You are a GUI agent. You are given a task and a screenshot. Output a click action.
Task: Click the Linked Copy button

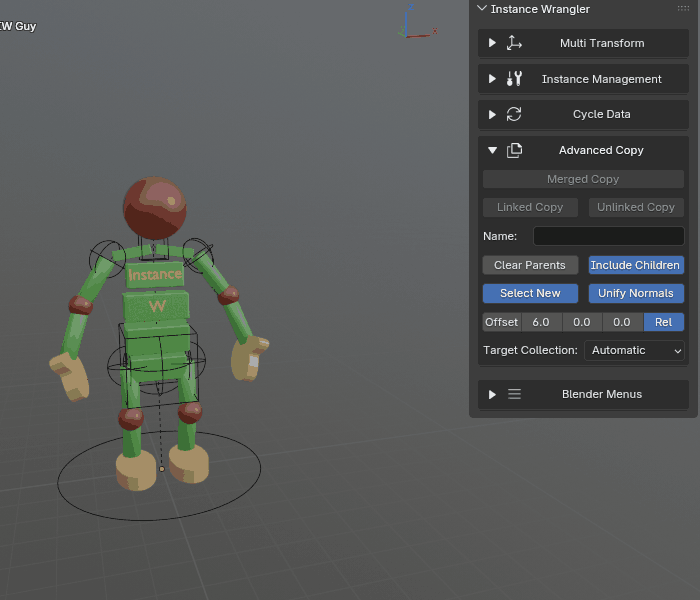click(x=530, y=207)
